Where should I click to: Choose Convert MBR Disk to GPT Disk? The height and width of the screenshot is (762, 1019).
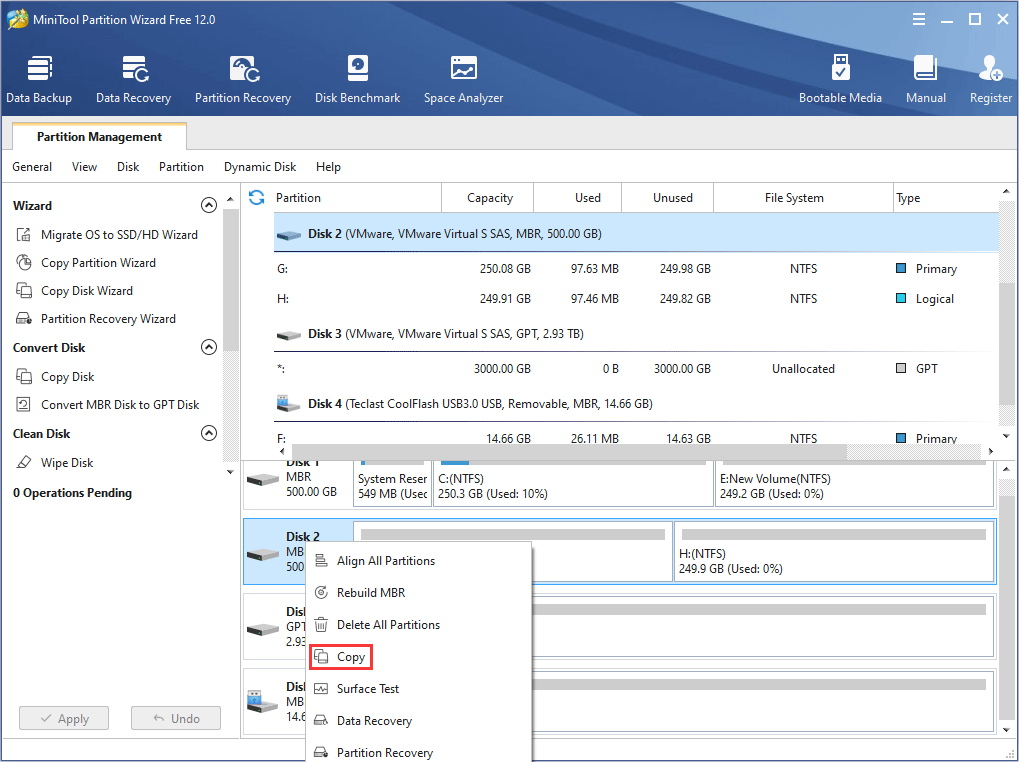click(x=107, y=405)
